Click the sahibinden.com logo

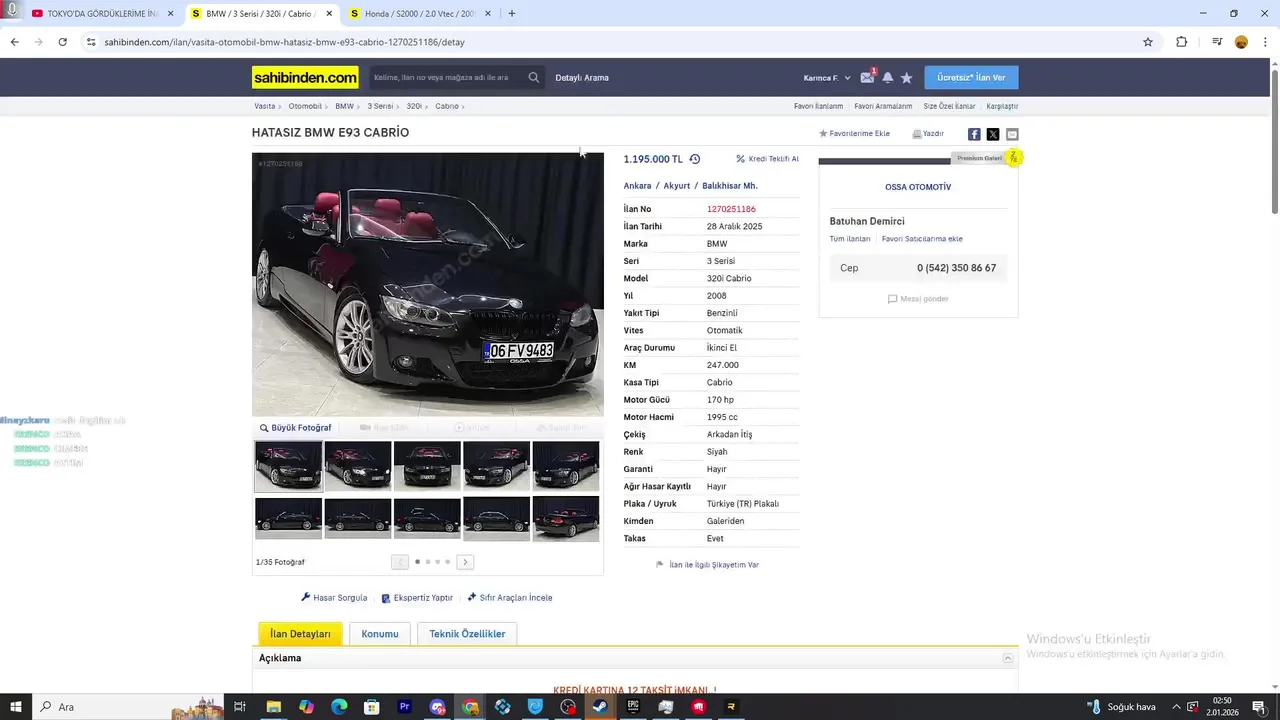pyautogui.click(x=305, y=77)
